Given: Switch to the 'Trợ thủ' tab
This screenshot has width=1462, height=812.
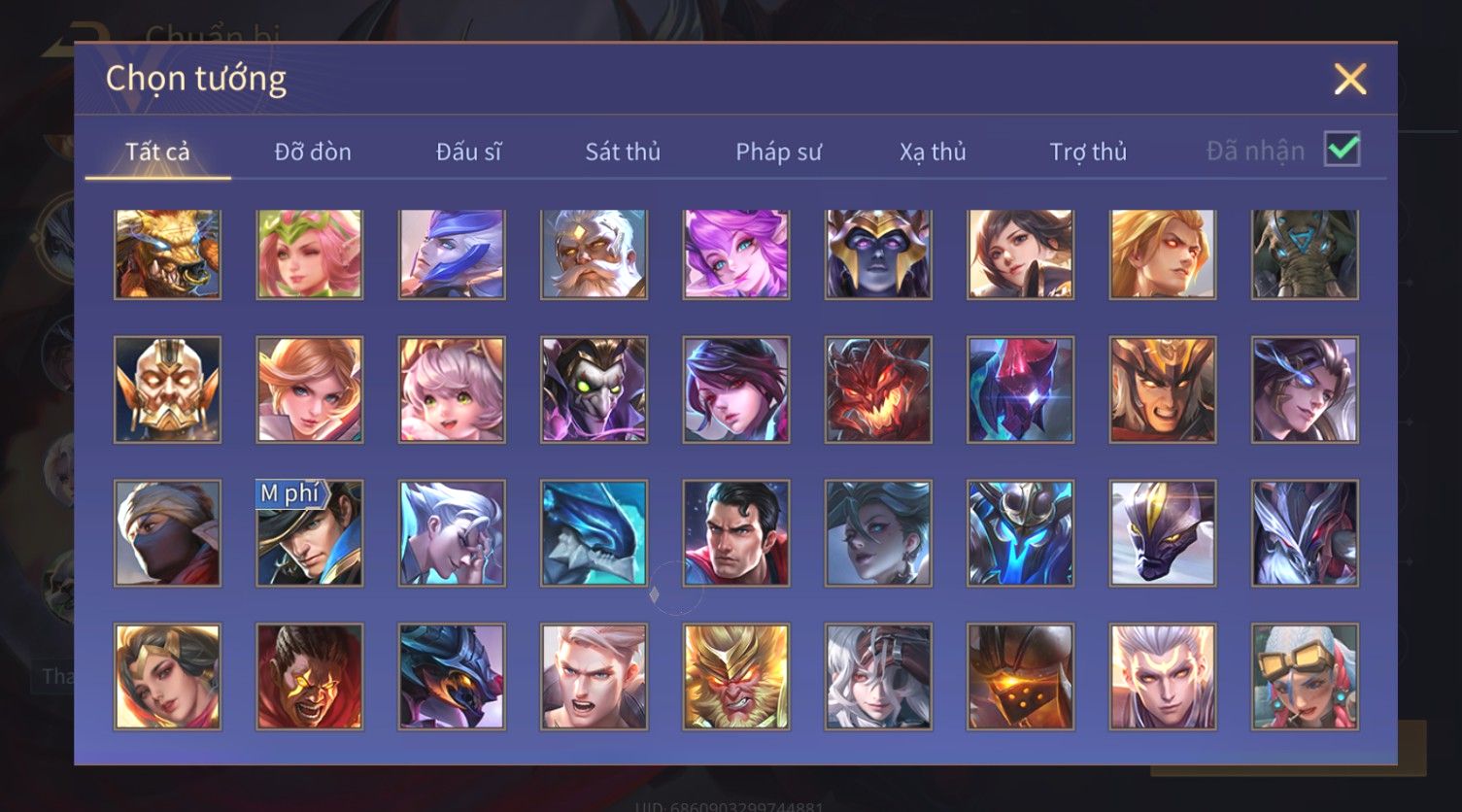Looking at the screenshot, I should pyautogui.click(x=1088, y=152).
